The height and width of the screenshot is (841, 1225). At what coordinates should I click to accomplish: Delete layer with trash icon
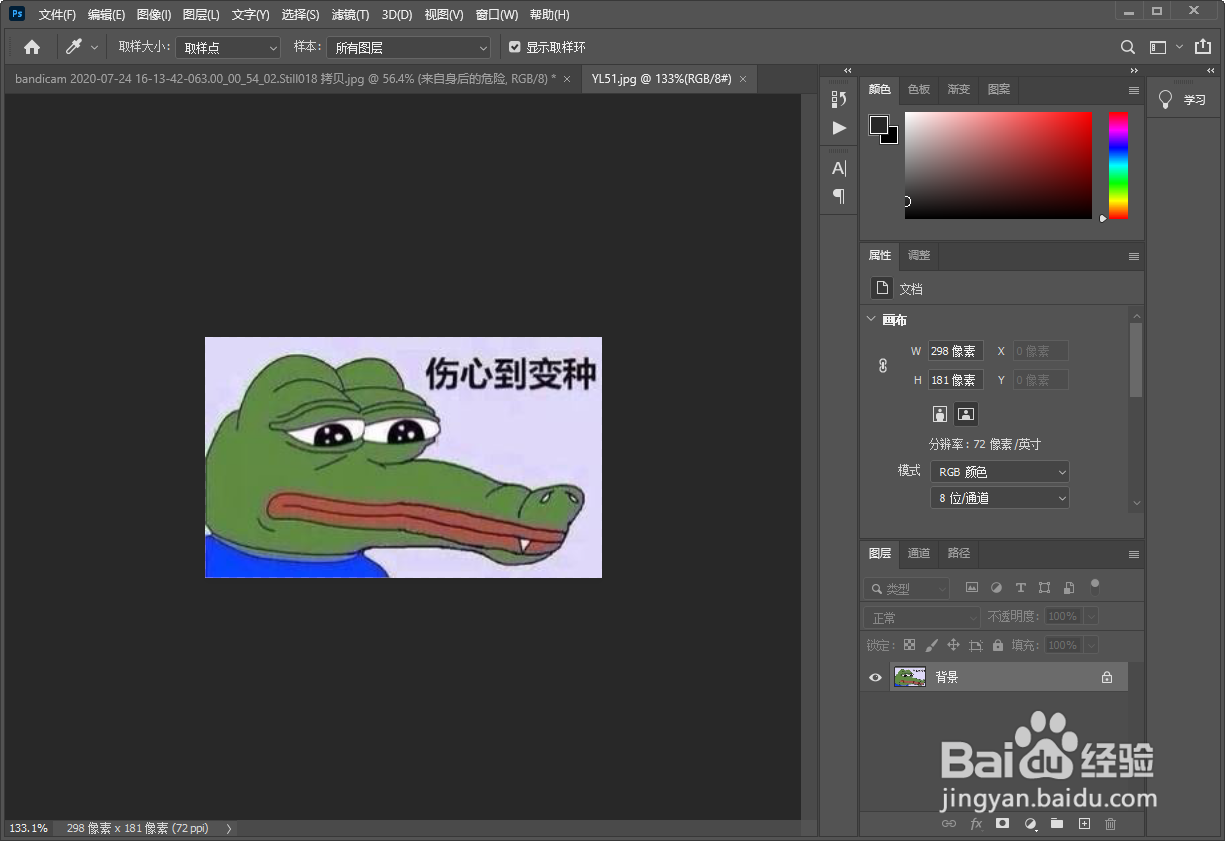click(1110, 824)
